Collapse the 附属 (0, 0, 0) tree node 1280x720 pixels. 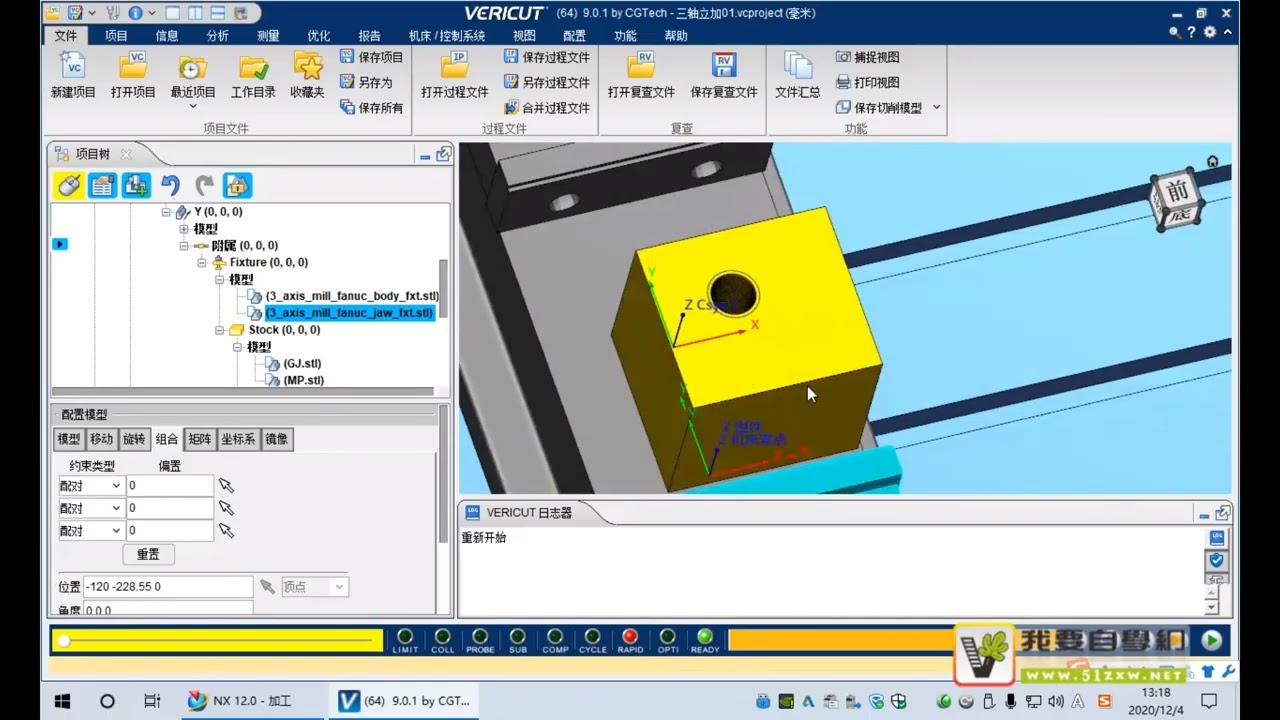[x=184, y=246]
